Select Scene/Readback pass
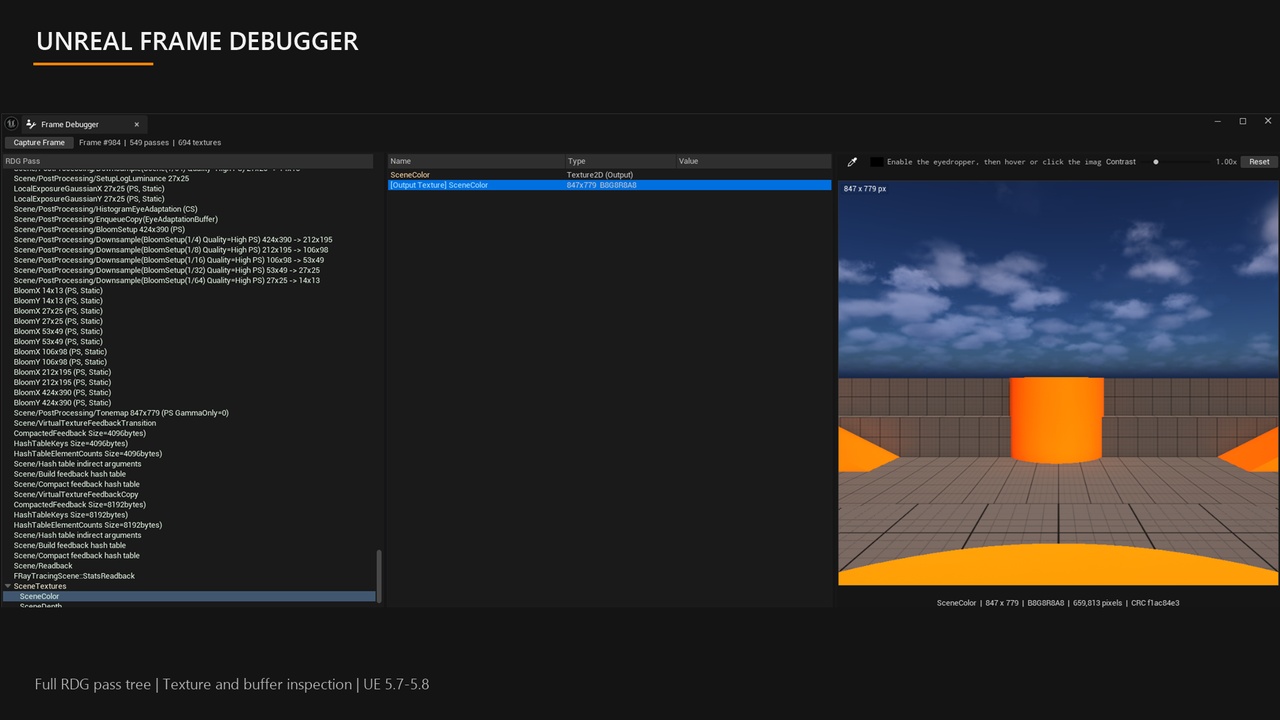 click(x=43, y=566)
